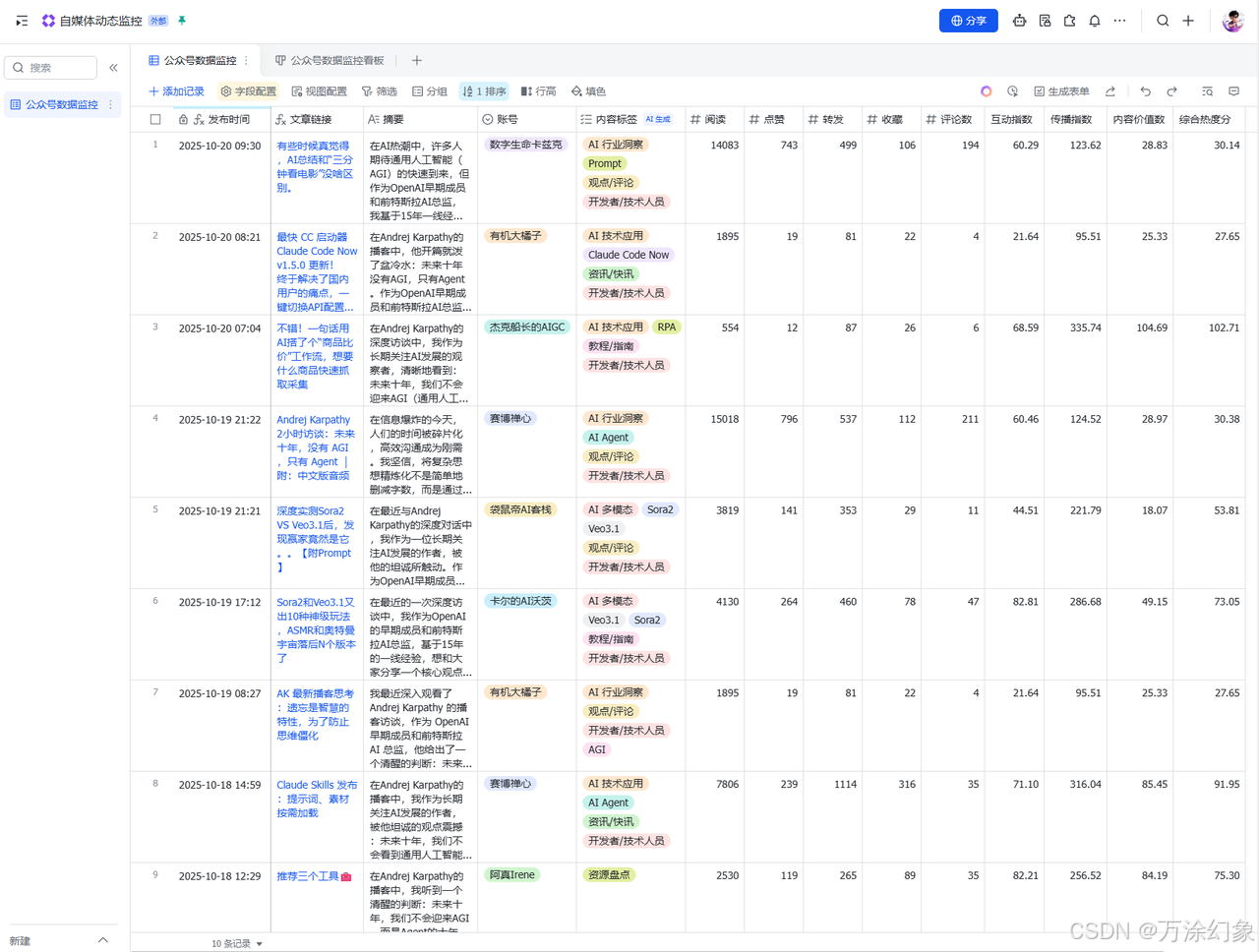Open article link 推荐三个工具
The image size is (1259, 952).
tap(314, 876)
